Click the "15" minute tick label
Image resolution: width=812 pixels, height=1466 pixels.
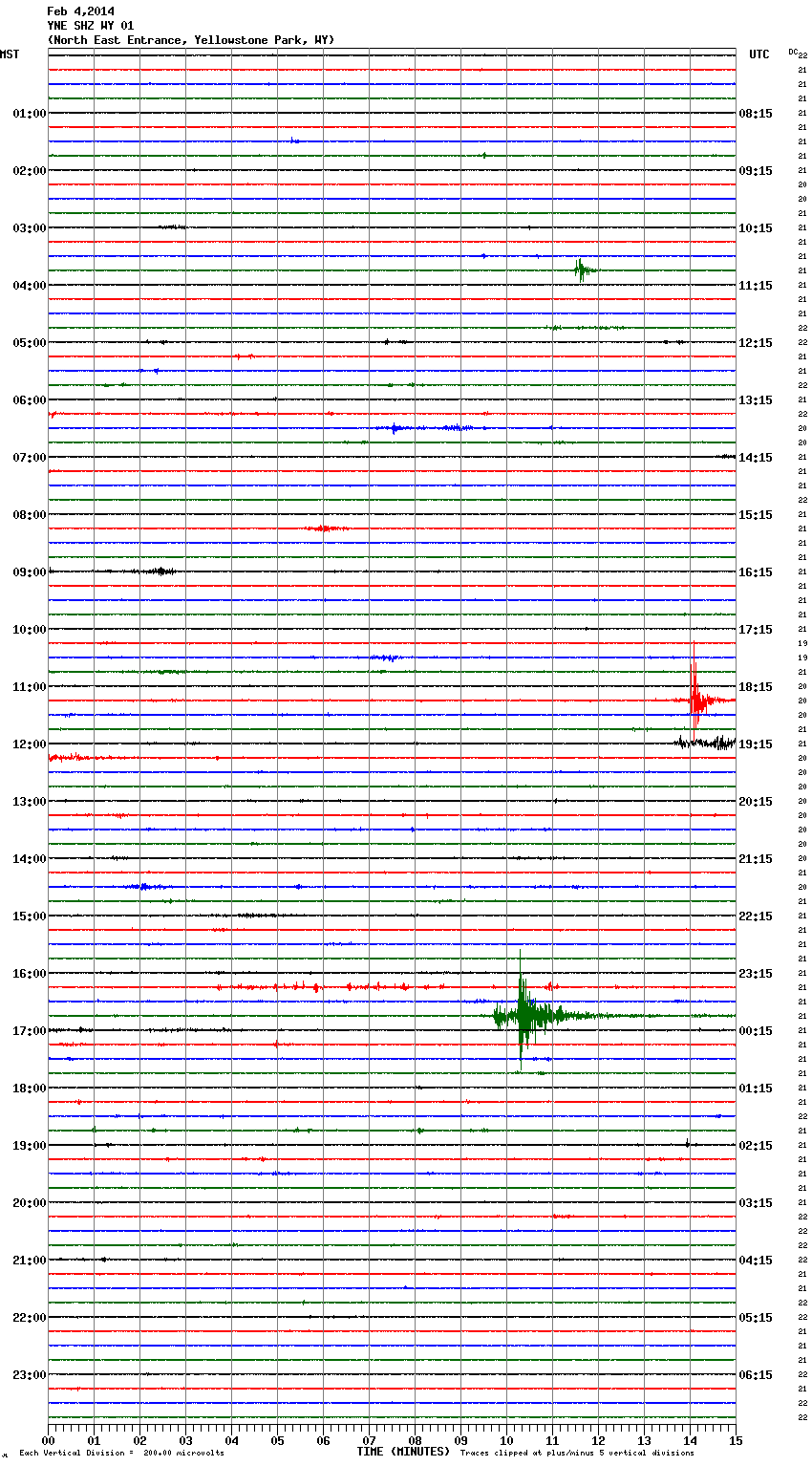tap(736, 1440)
